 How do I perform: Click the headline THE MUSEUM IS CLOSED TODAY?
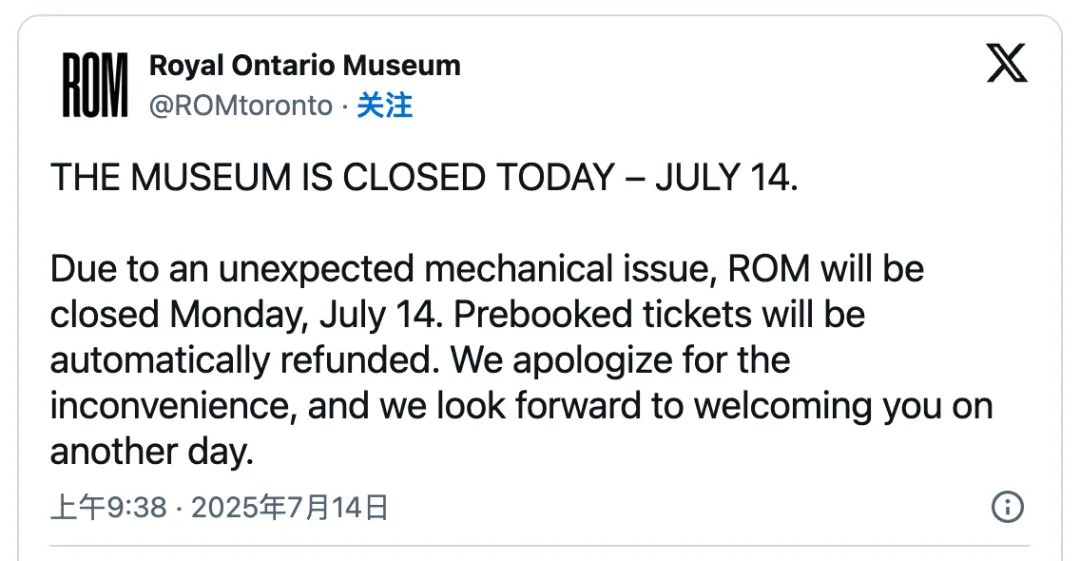click(332, 178)
